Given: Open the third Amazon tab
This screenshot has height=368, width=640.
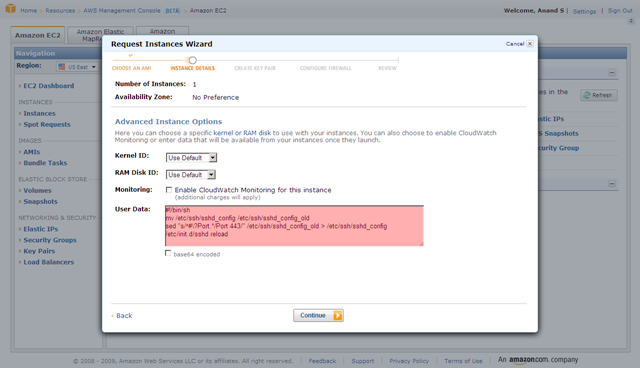Looking at the screenshot, I should coord(162,31).
